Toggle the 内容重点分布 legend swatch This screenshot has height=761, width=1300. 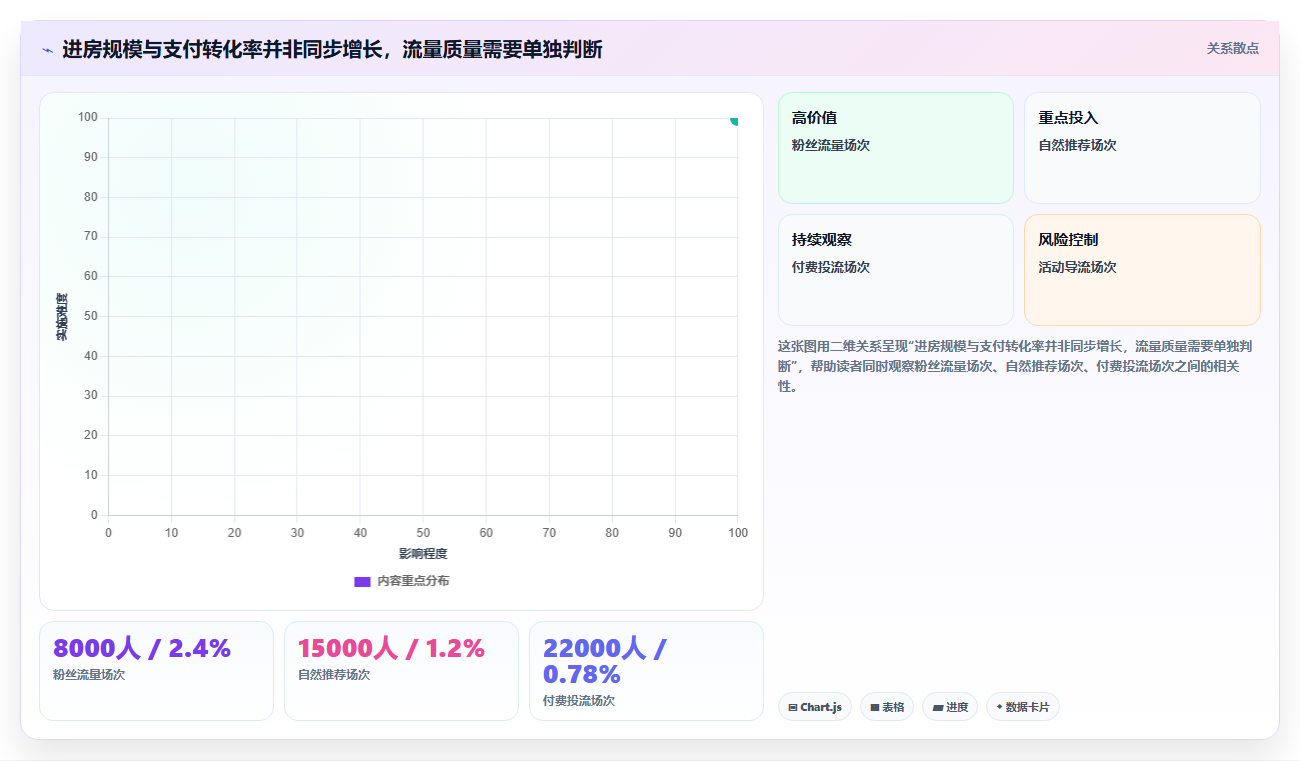tap(362, 581)
